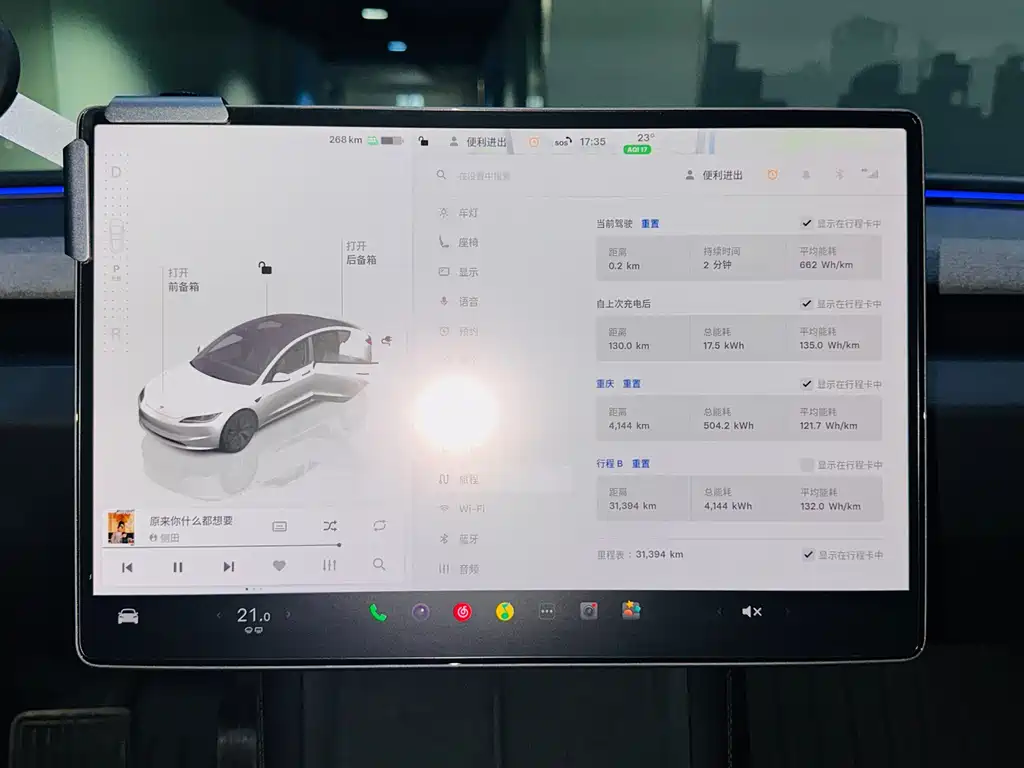Screen dimensions: 1024x768
Task: Open the 便利进出 profile menu in settings header
Action: pos(714,175)
